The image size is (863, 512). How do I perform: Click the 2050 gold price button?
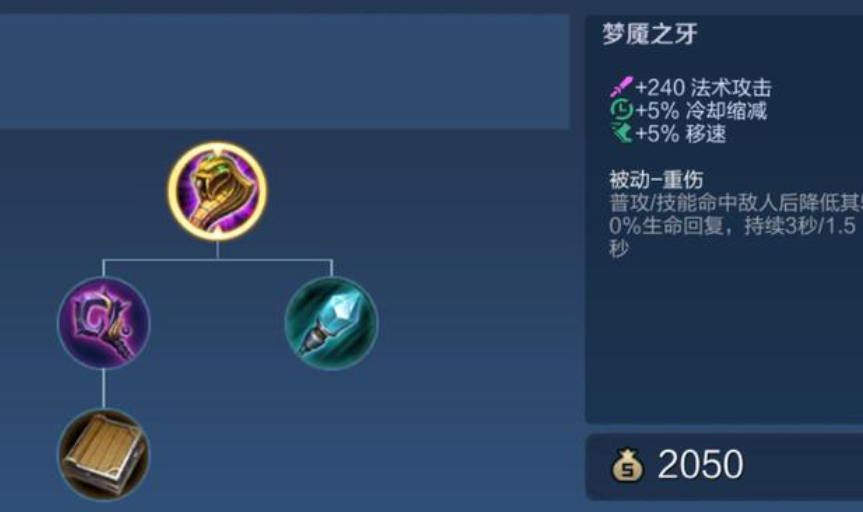(724, 467)
